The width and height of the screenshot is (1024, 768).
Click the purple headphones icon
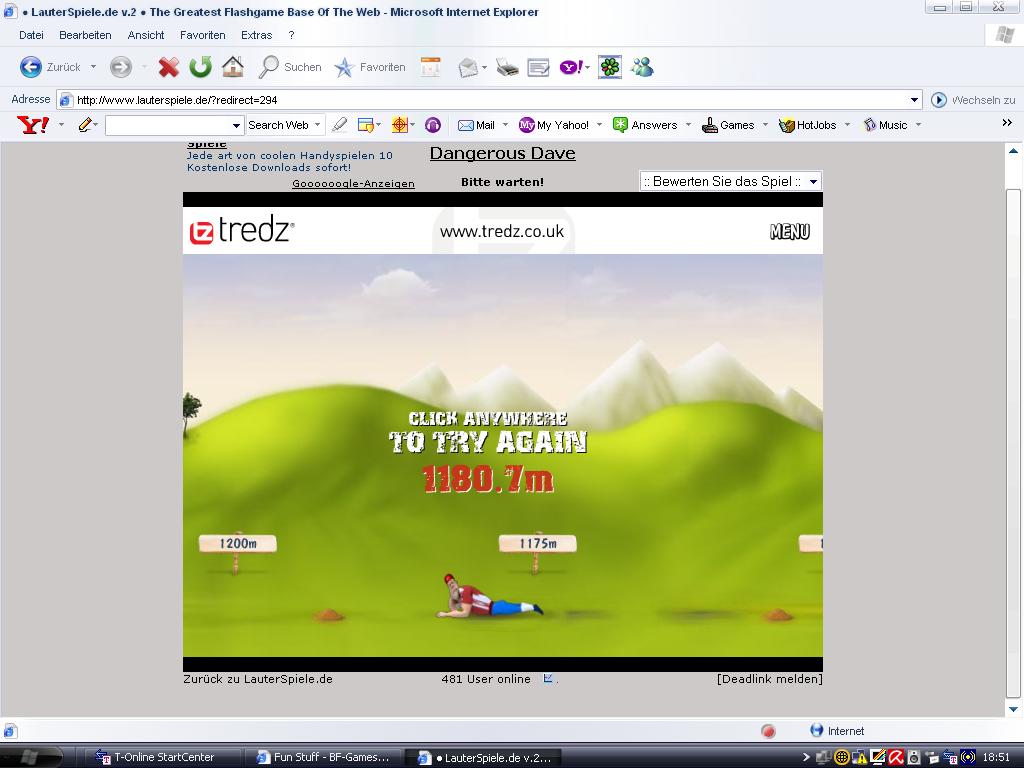432,125
